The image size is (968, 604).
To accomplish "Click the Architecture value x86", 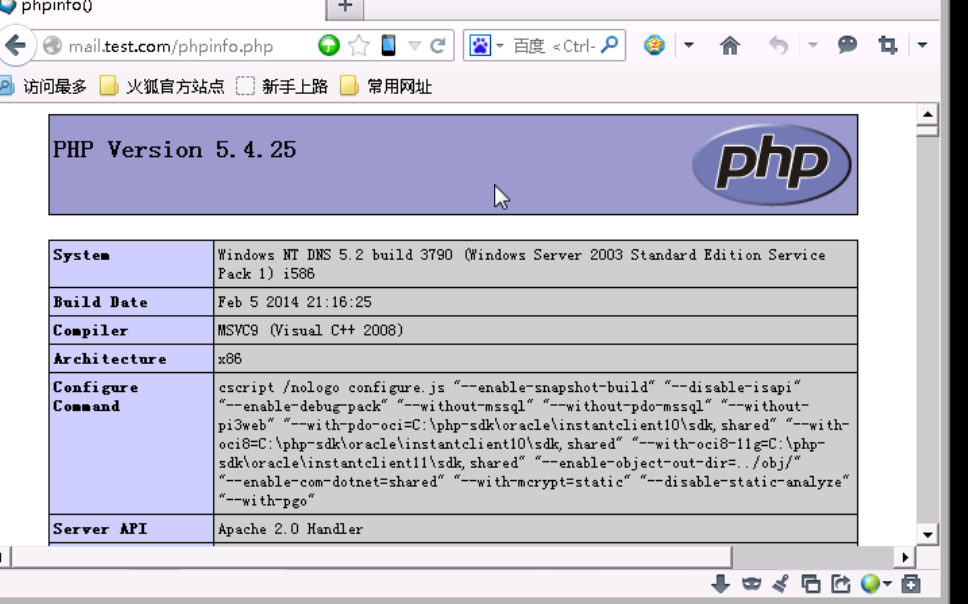I will click(x=230, y=359).
